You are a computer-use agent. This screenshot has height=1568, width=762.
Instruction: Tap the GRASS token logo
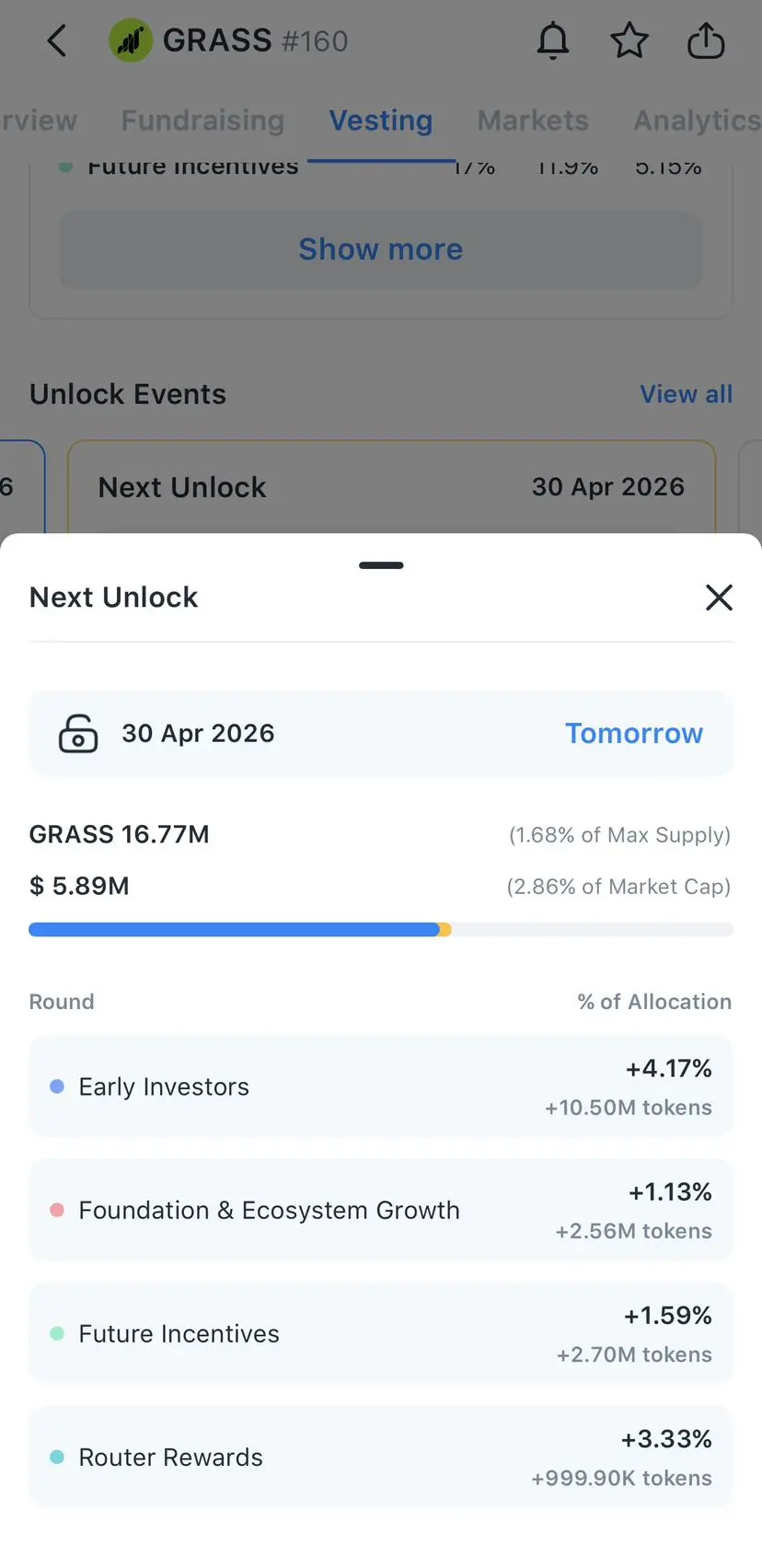131,41
